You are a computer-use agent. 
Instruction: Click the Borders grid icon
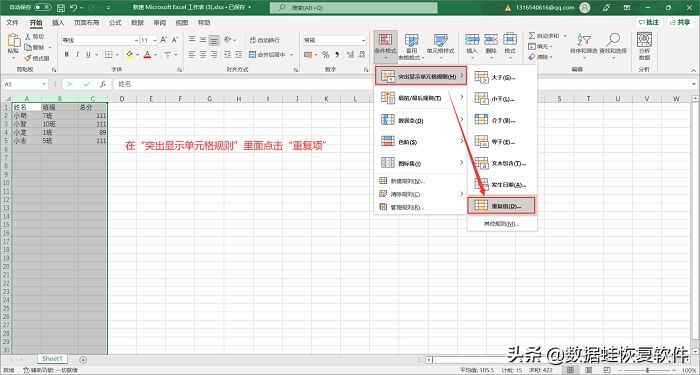point(108,55)
